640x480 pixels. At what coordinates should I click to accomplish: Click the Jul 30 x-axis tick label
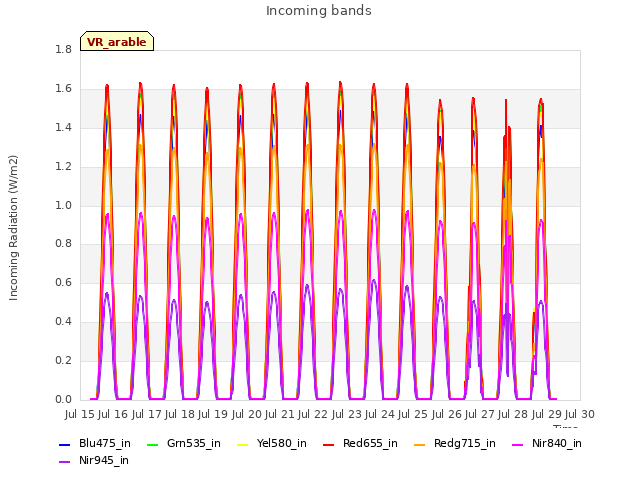click(580, 414)
